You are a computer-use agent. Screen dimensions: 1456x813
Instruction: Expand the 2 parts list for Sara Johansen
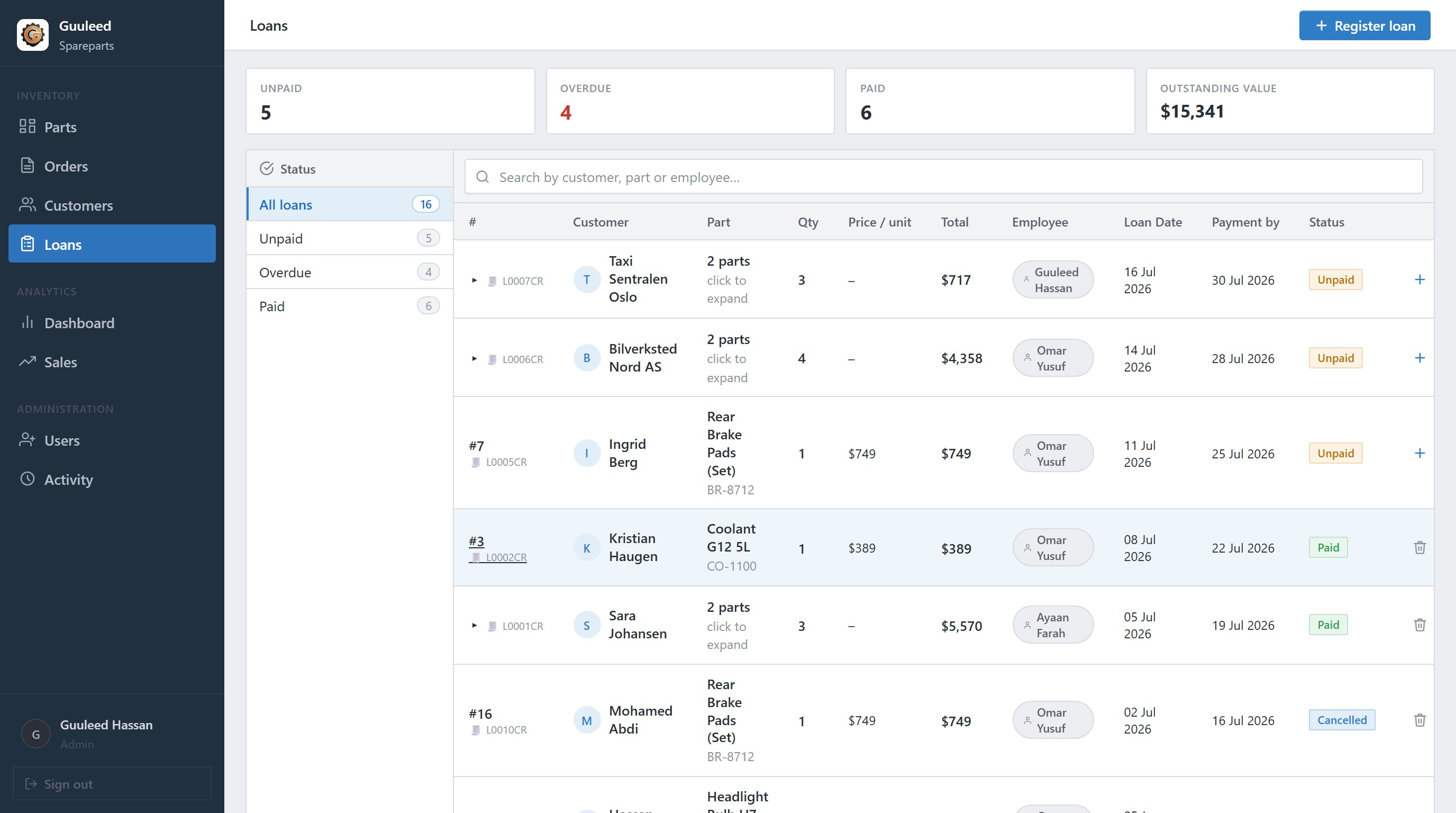point(728,625)
